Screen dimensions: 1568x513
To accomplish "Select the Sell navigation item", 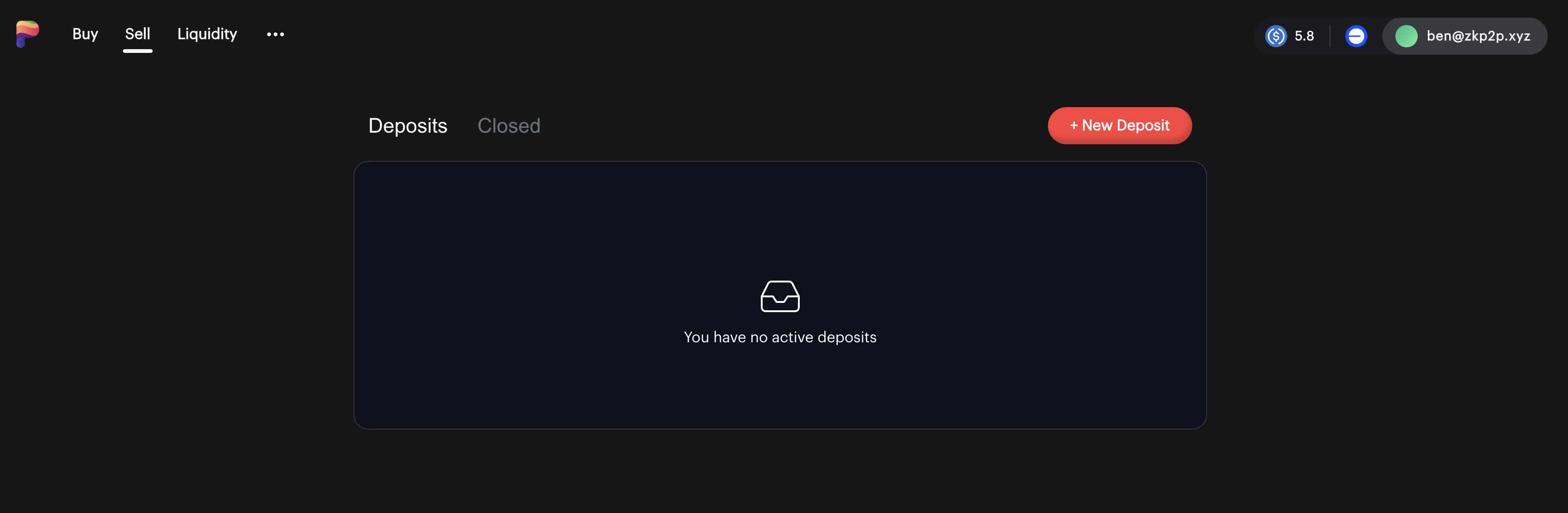I will (138, 34).
